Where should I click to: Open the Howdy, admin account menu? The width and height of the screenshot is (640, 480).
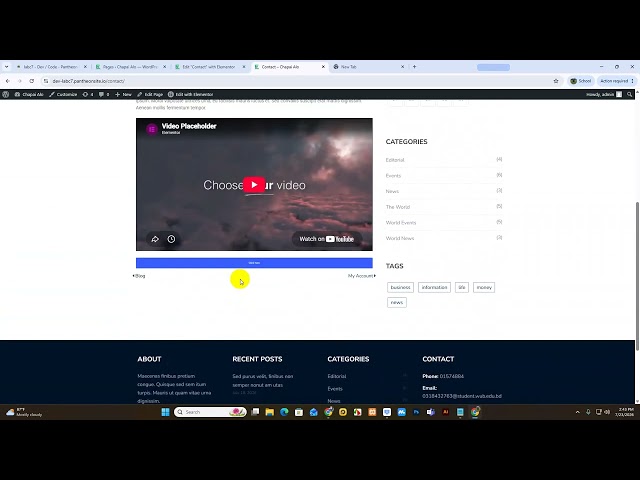(x=604, y=94)
